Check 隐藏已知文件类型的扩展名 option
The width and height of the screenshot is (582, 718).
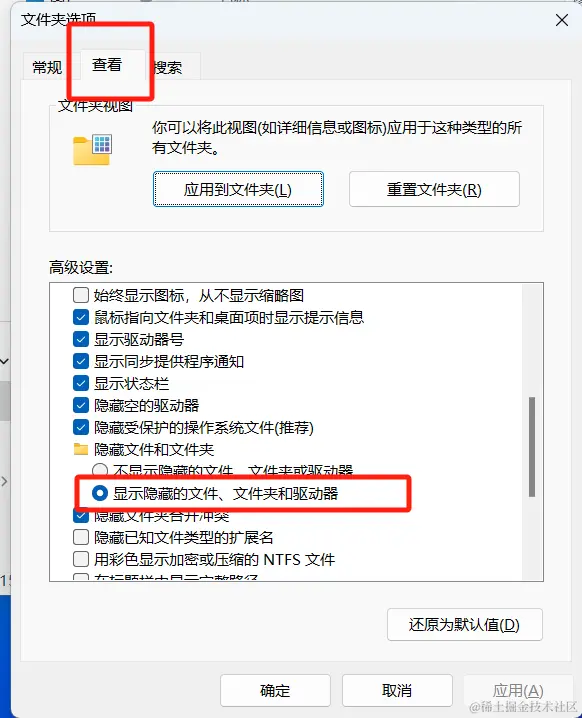[81, 537]
